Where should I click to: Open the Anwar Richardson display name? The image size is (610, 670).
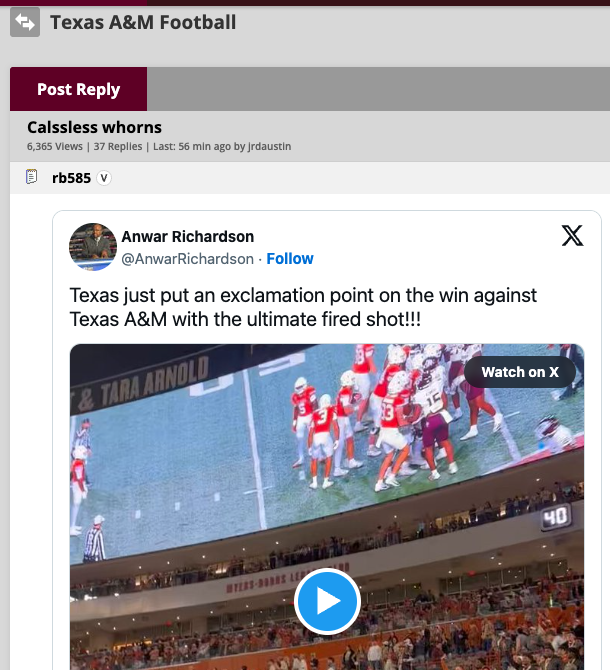[187, 237]
